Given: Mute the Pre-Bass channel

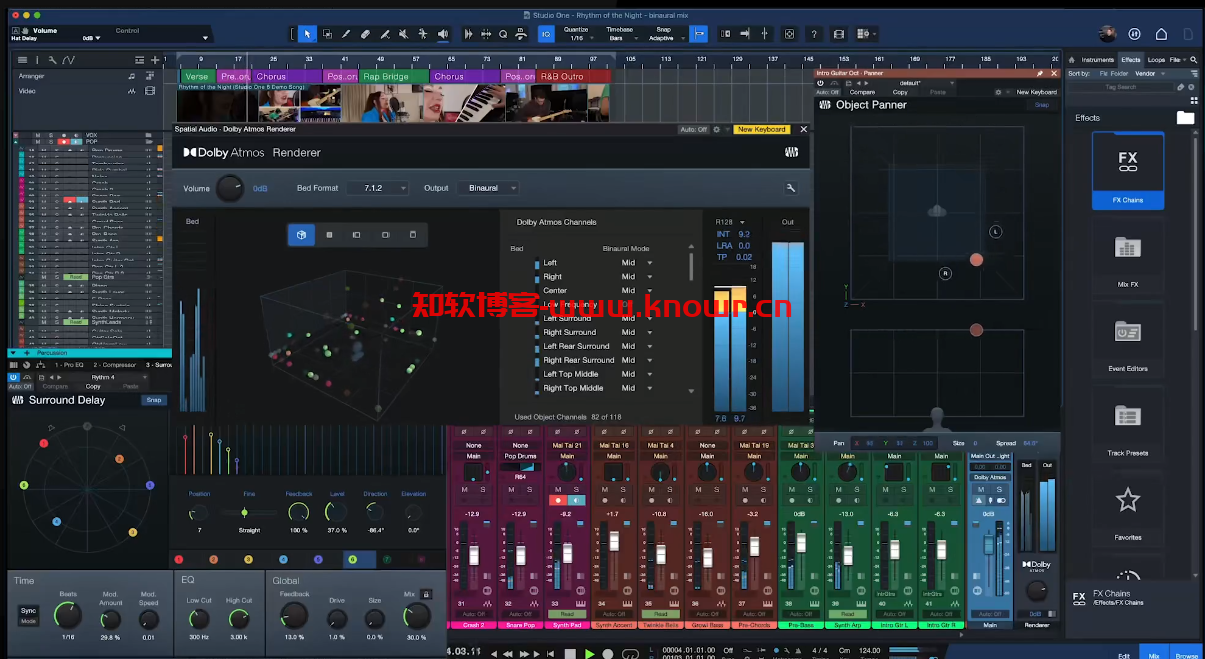Looking at the screenshot, I should click(791, 490).
